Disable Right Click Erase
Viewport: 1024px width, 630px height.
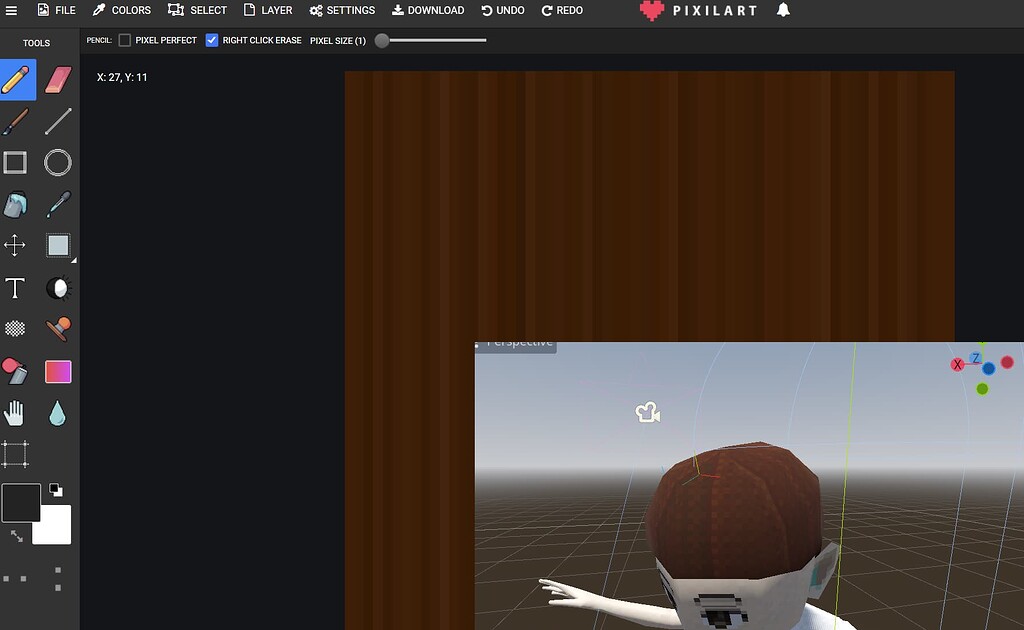211,40
